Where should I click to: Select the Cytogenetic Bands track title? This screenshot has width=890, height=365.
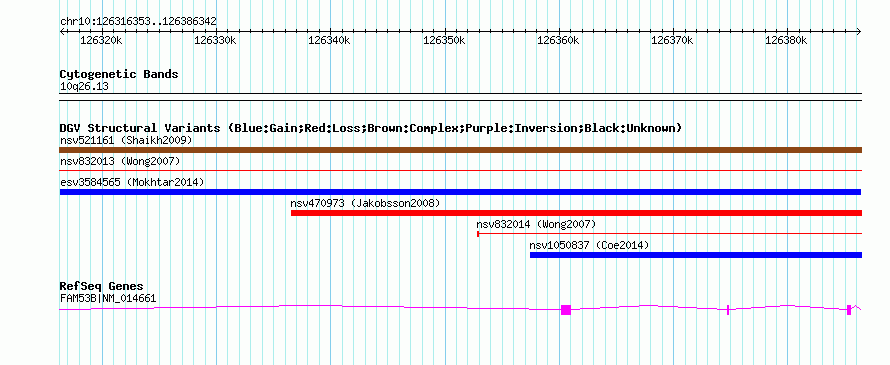[x=119, y=74]
